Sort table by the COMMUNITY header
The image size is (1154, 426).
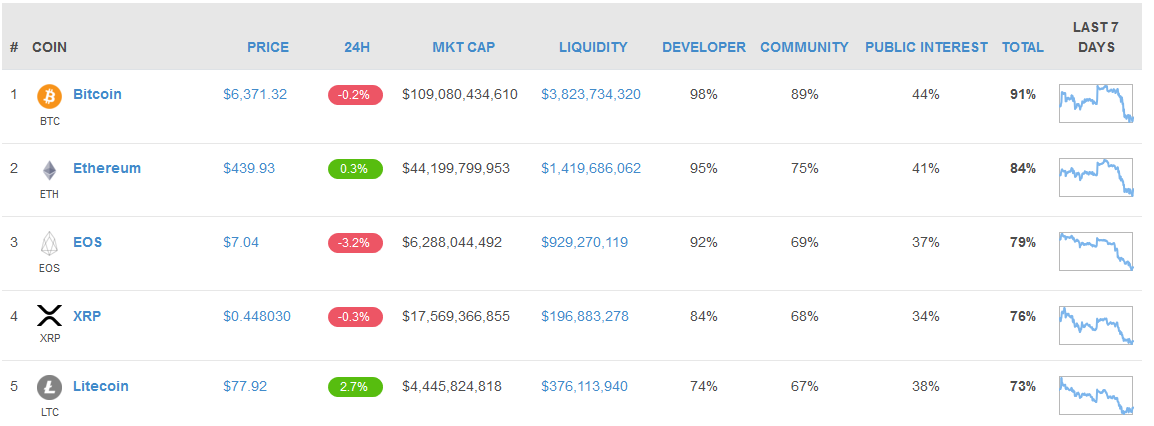tap(804, 47)
